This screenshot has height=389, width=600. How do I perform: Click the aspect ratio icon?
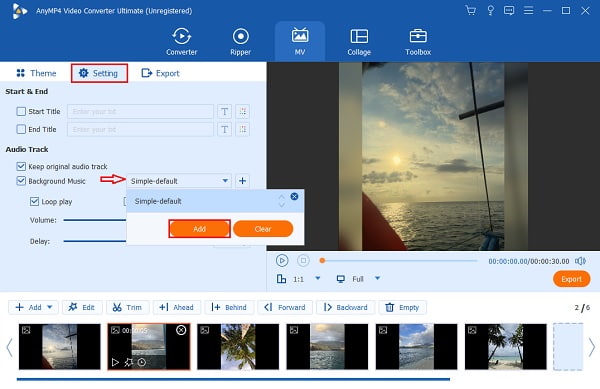pyautogui.click(x=281, y=278)
